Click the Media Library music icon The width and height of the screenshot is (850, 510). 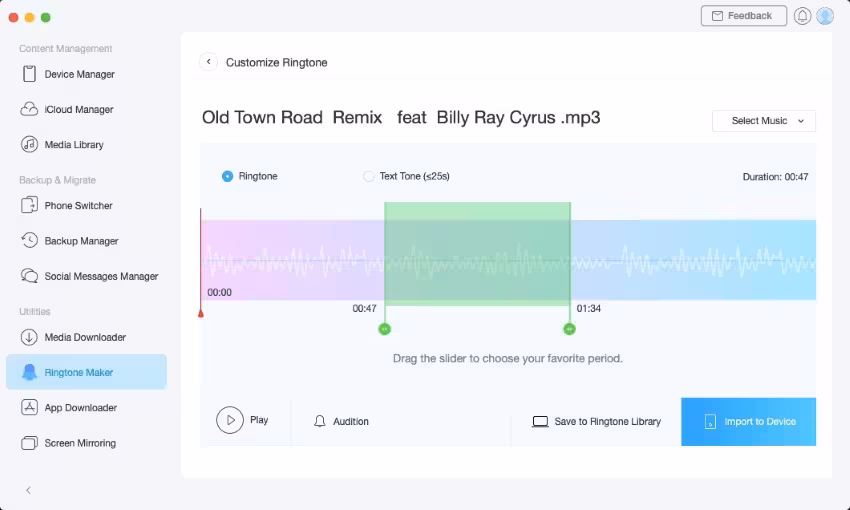pos(29,144)
